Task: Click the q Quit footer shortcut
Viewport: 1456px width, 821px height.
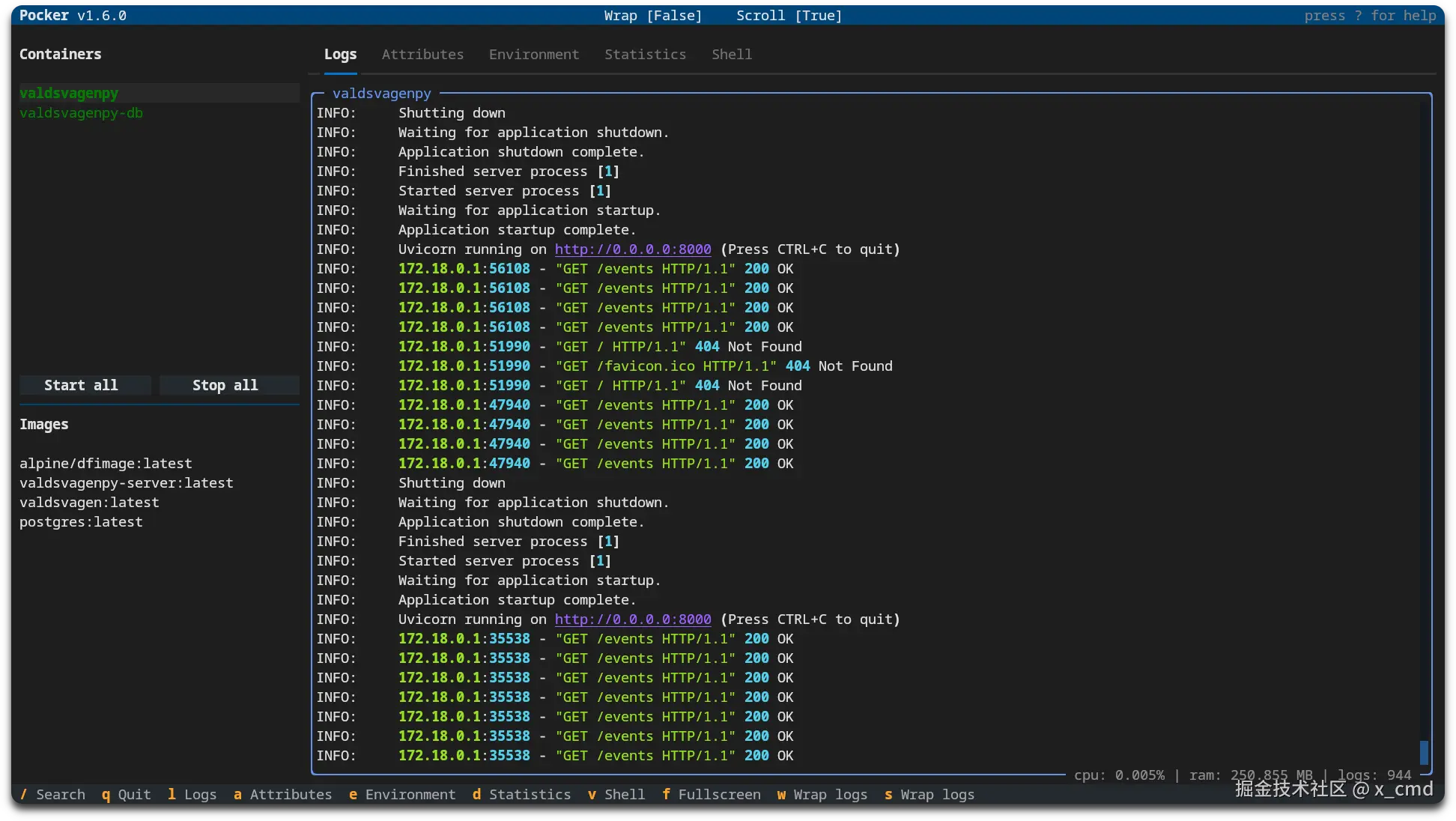Action: [127, 795]
